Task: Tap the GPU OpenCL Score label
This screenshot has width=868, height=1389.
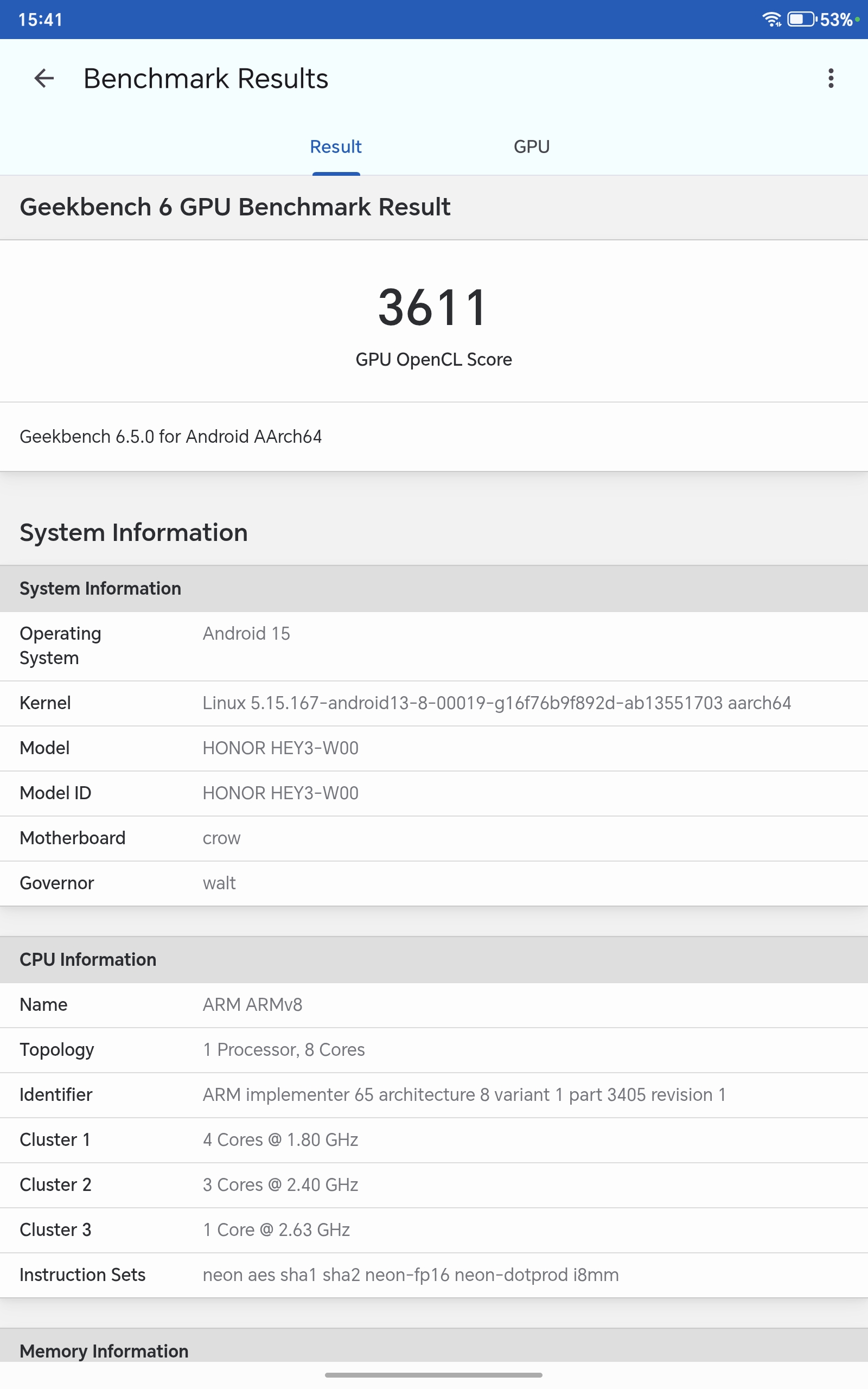Action: pos(433,359)
